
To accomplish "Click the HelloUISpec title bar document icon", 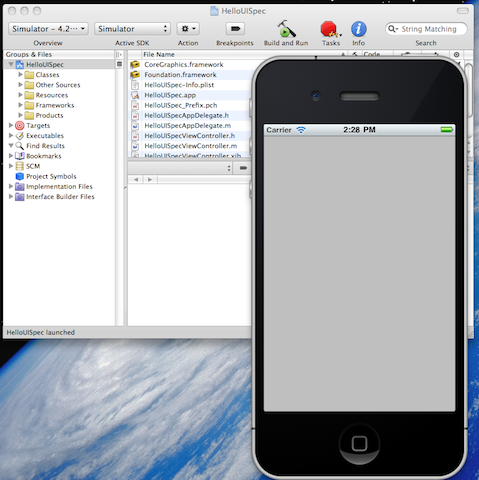I will (x=215, y=11).
